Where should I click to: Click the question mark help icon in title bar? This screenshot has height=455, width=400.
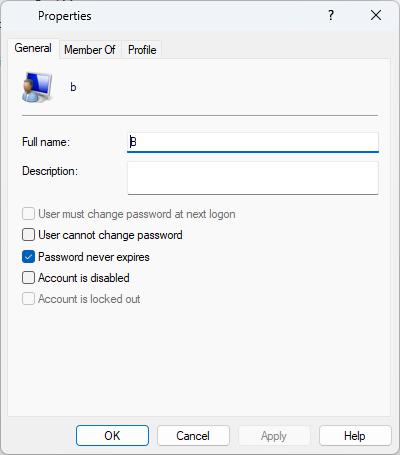point(331,15)
